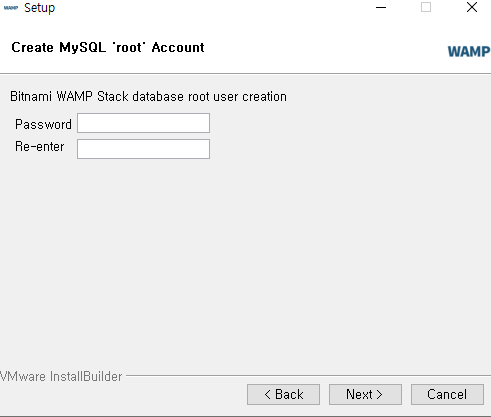Click the 'Create MySQL root Account' heading
This screenshot has height=417, width=491.
point(108,48)
